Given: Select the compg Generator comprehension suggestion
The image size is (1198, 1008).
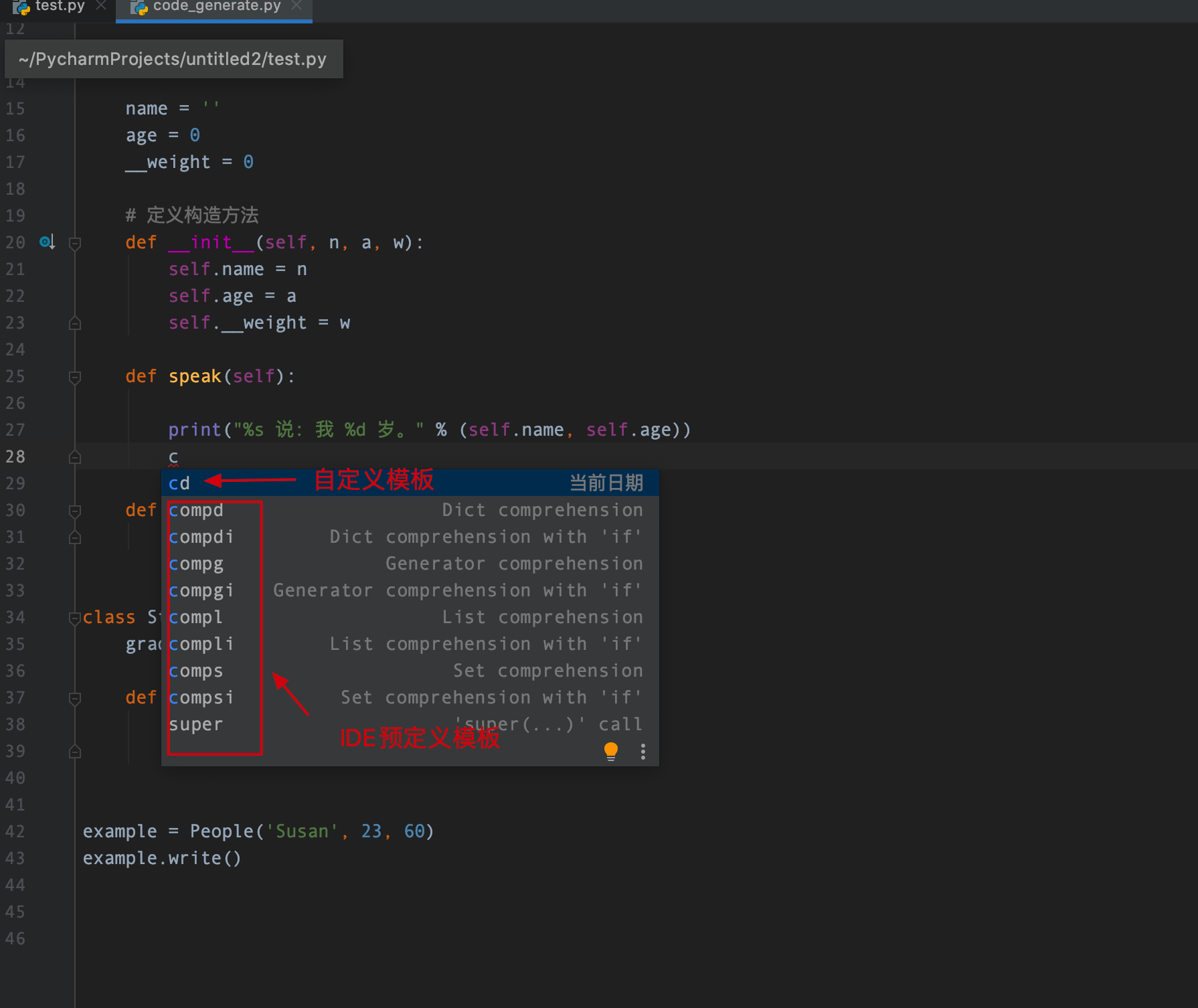Looking at the screenshot, I should tap(410, 564).
